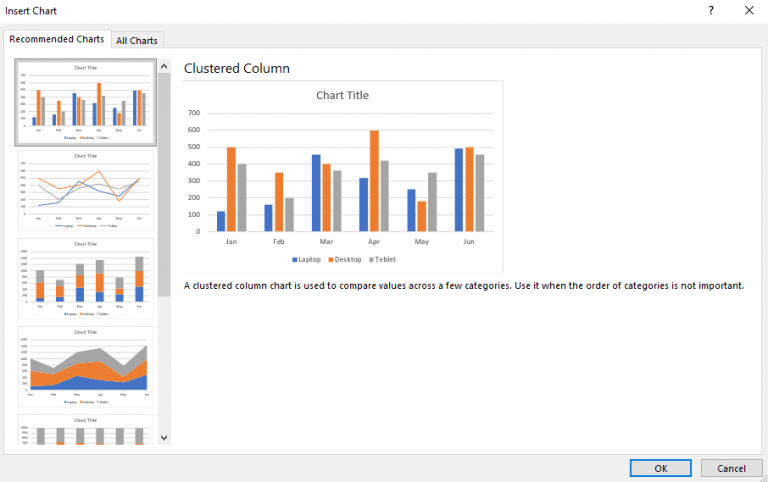768x482 pixels.
Task: Switch to the All Charts tab
Action: pos(137,40)
